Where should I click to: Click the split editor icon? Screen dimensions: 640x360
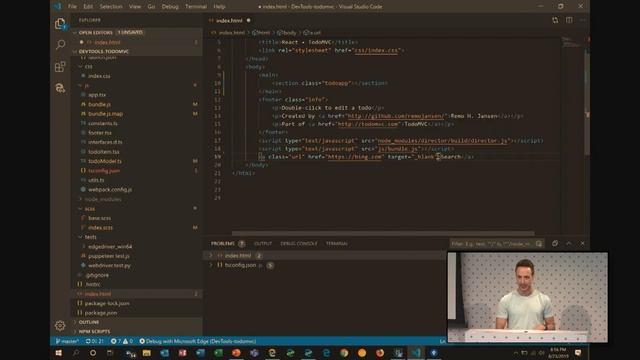click(x=569, y=20)
